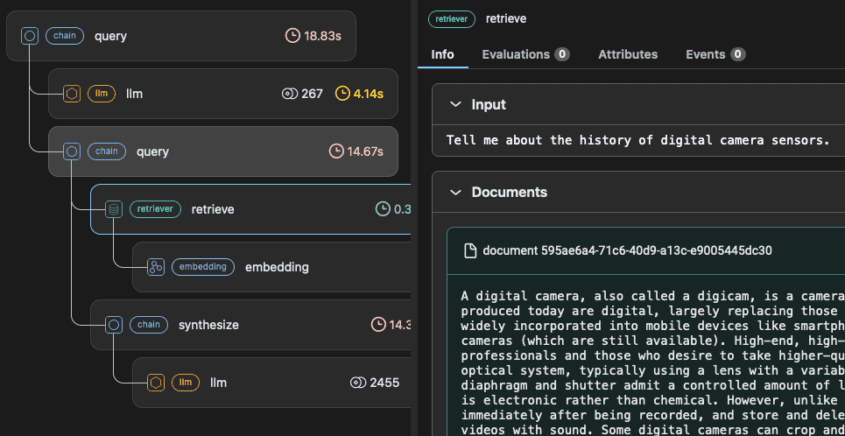Click the clock icon beside 18.83s
Image resolution: width=845 pixels, height=436 pixels.
[x=292, y=36]
